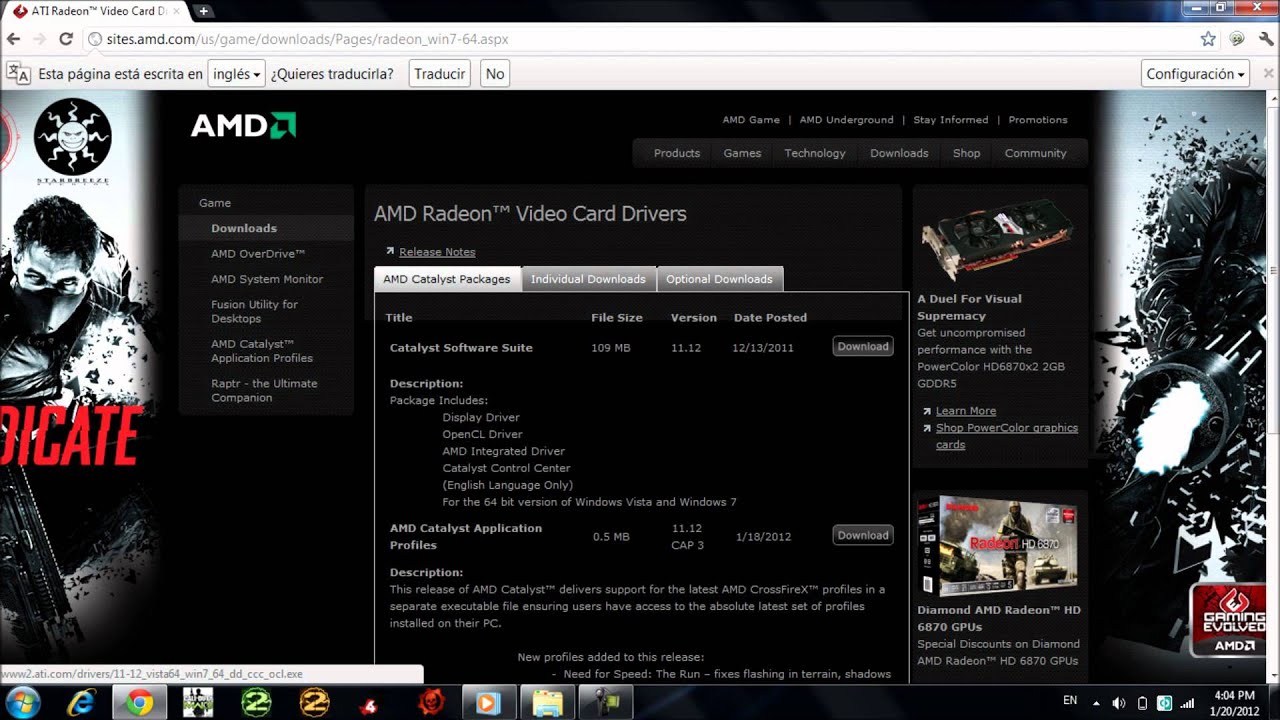Image resolution: width=1280 pixels, height=720 pixels.
Task: Click the AMD Underground link
Action: coord(846,120)
